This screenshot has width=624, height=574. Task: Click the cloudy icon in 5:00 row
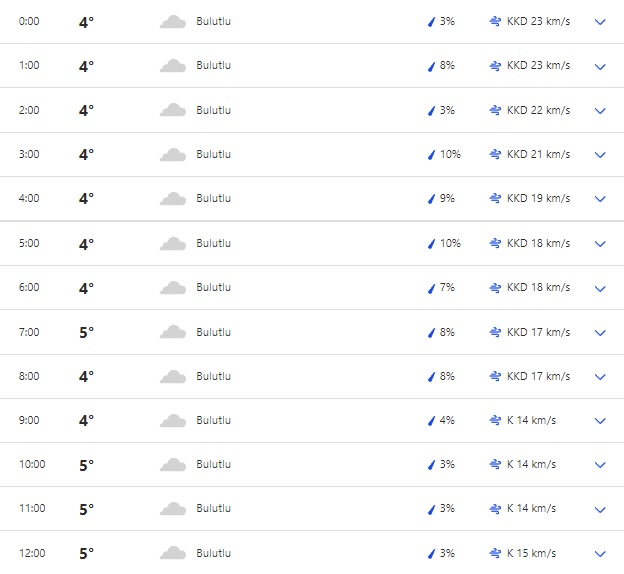pyautogui.click(x=173, y=244)
